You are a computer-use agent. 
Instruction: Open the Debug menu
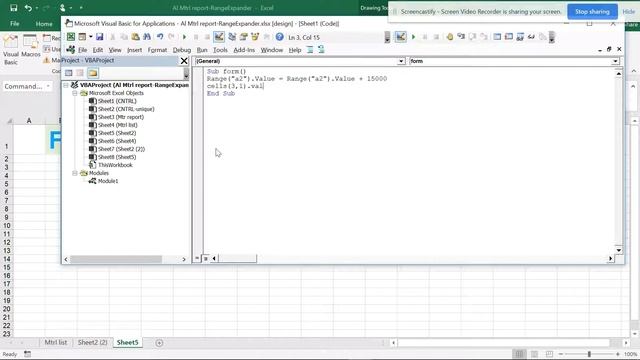[182, 50]
